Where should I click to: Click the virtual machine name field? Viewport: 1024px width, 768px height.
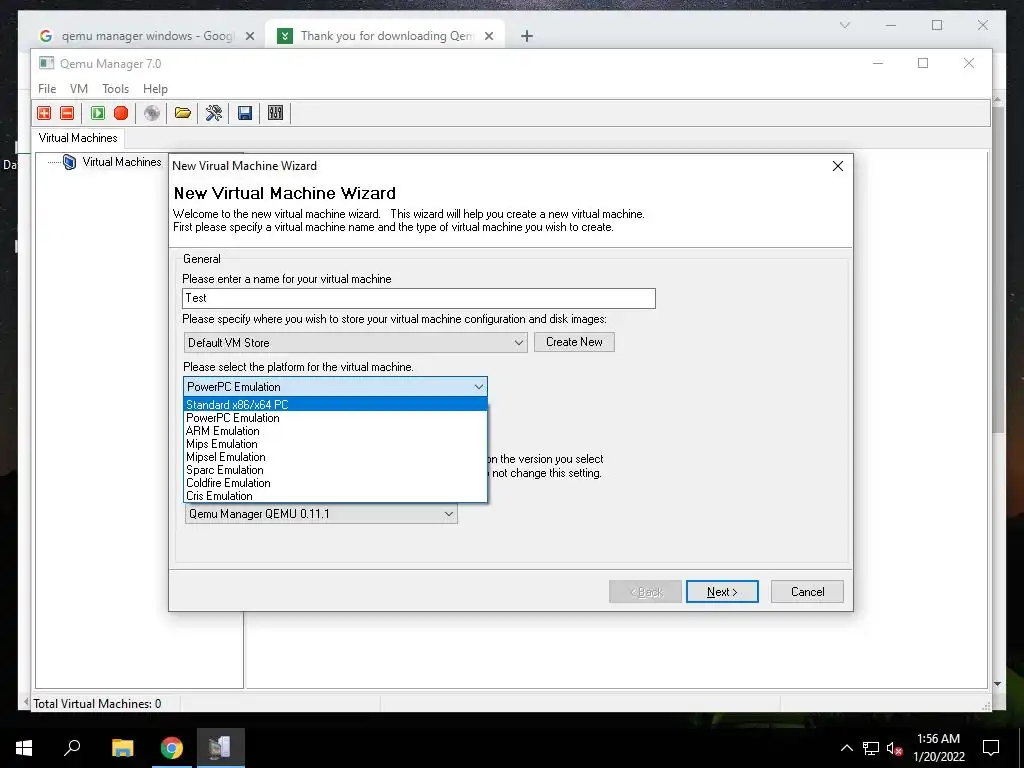click(x=419, y=298)
